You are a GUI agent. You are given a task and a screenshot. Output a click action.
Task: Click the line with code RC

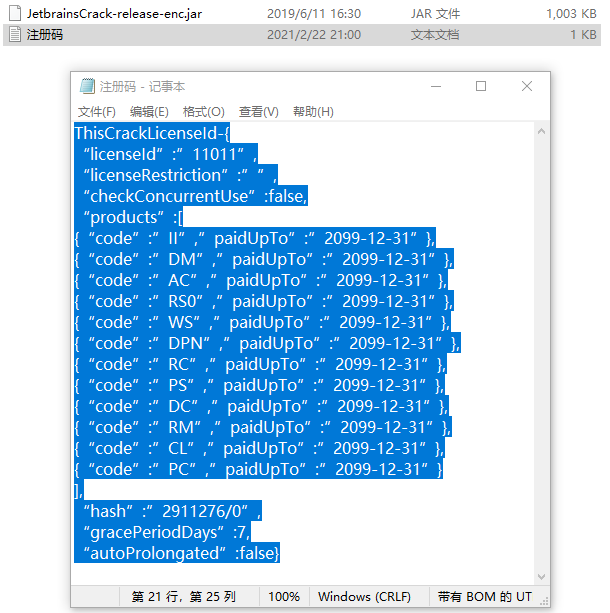click(260, 364)
